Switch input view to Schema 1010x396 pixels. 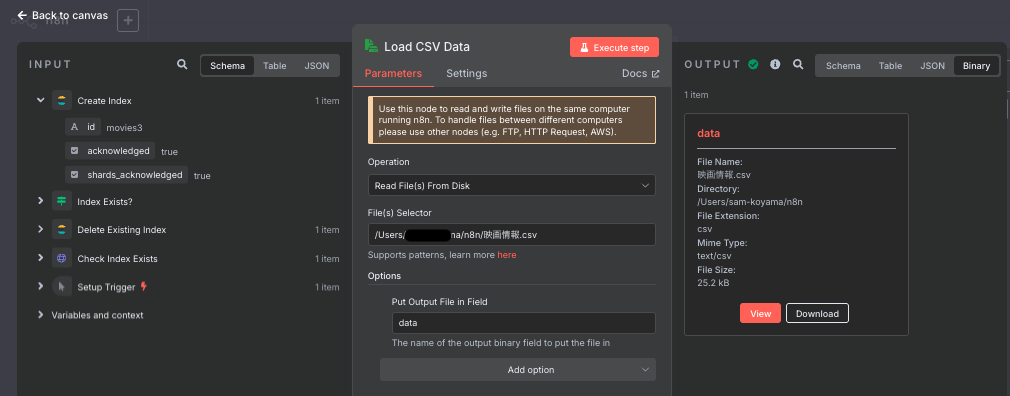pyautogui.click(x=227, y=66)
